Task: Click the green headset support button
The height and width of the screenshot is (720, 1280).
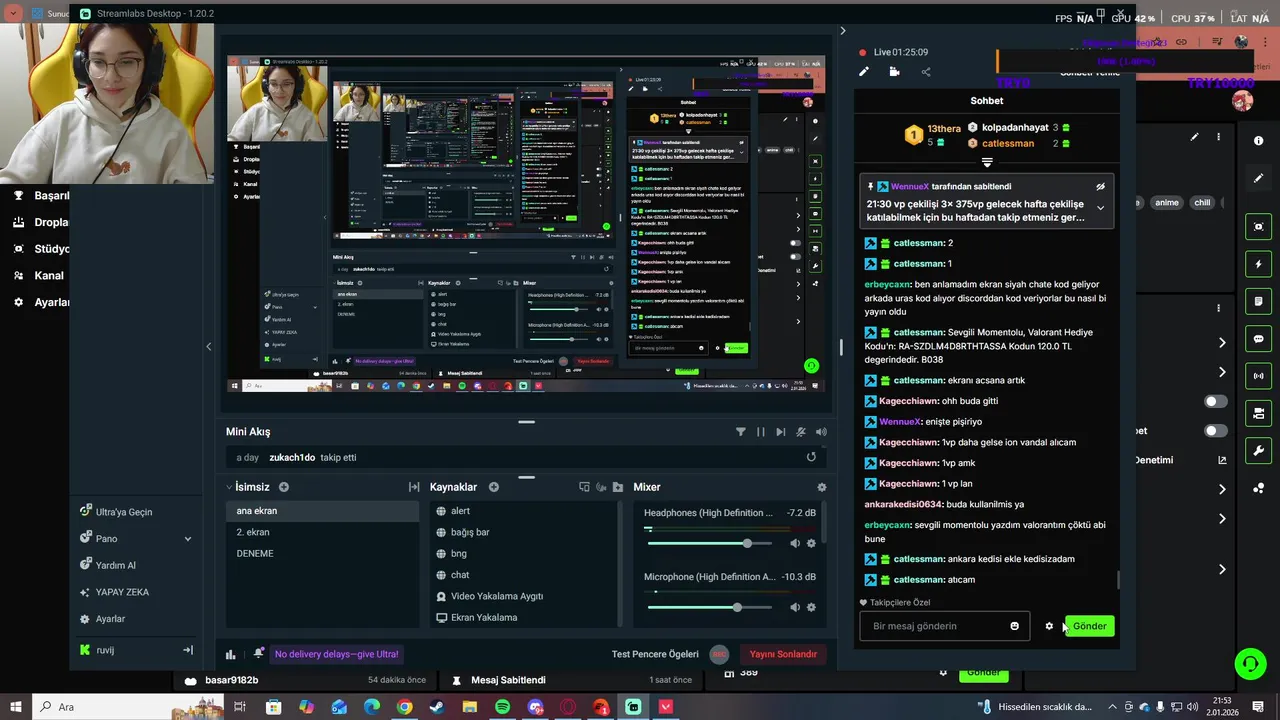Action: tap(1250, 663)
